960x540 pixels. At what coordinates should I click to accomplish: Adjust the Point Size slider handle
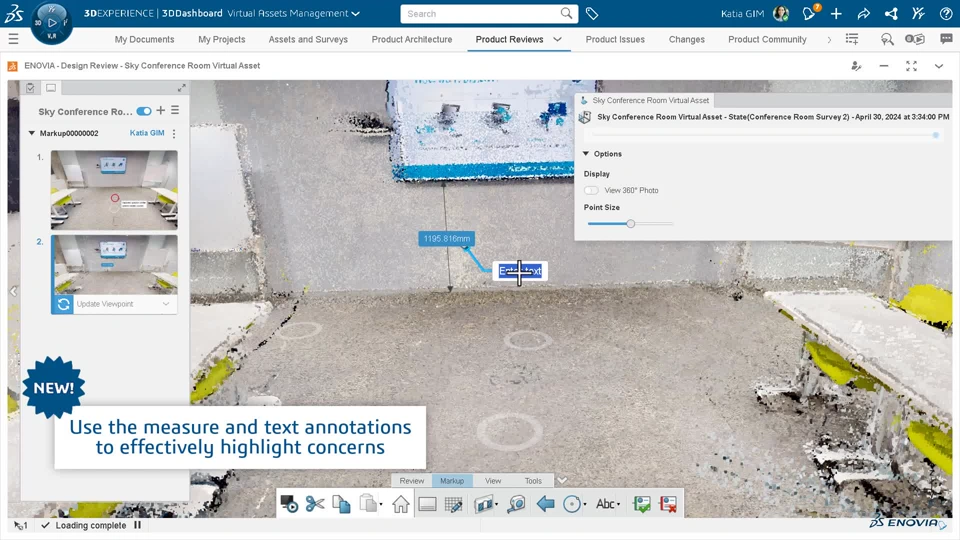point(631,223)
